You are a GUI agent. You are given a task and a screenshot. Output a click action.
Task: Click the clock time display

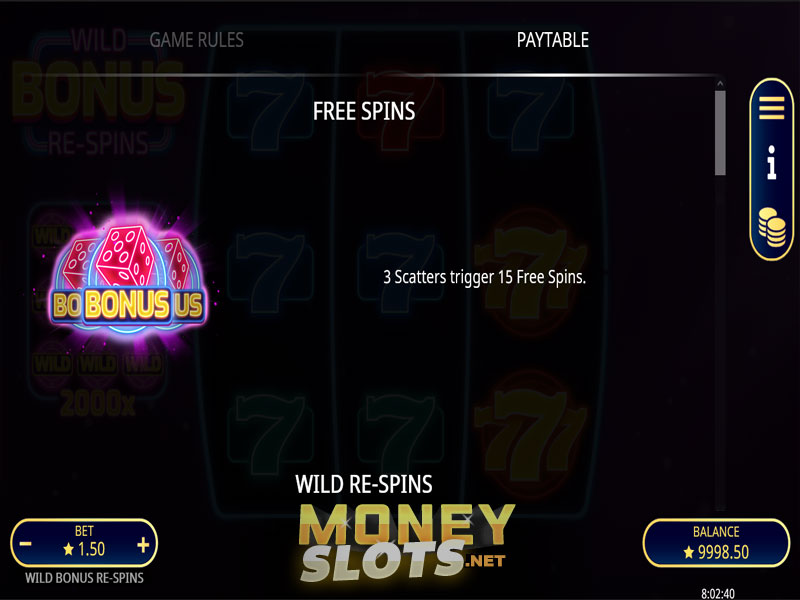[717, 593]
